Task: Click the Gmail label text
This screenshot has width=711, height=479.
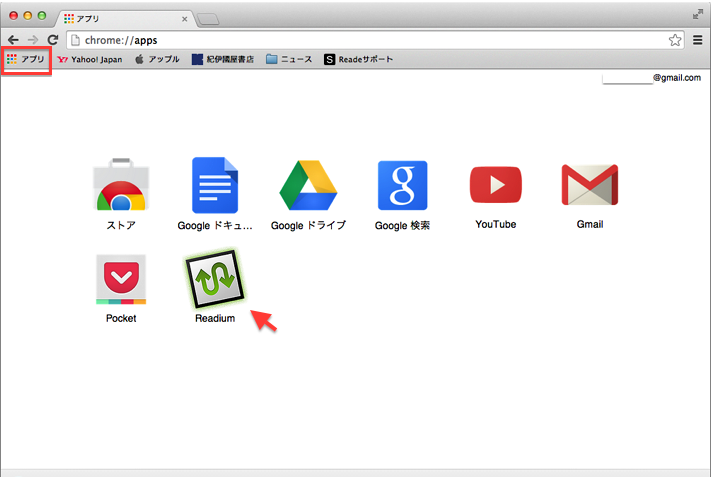Action: pos(590,224)
